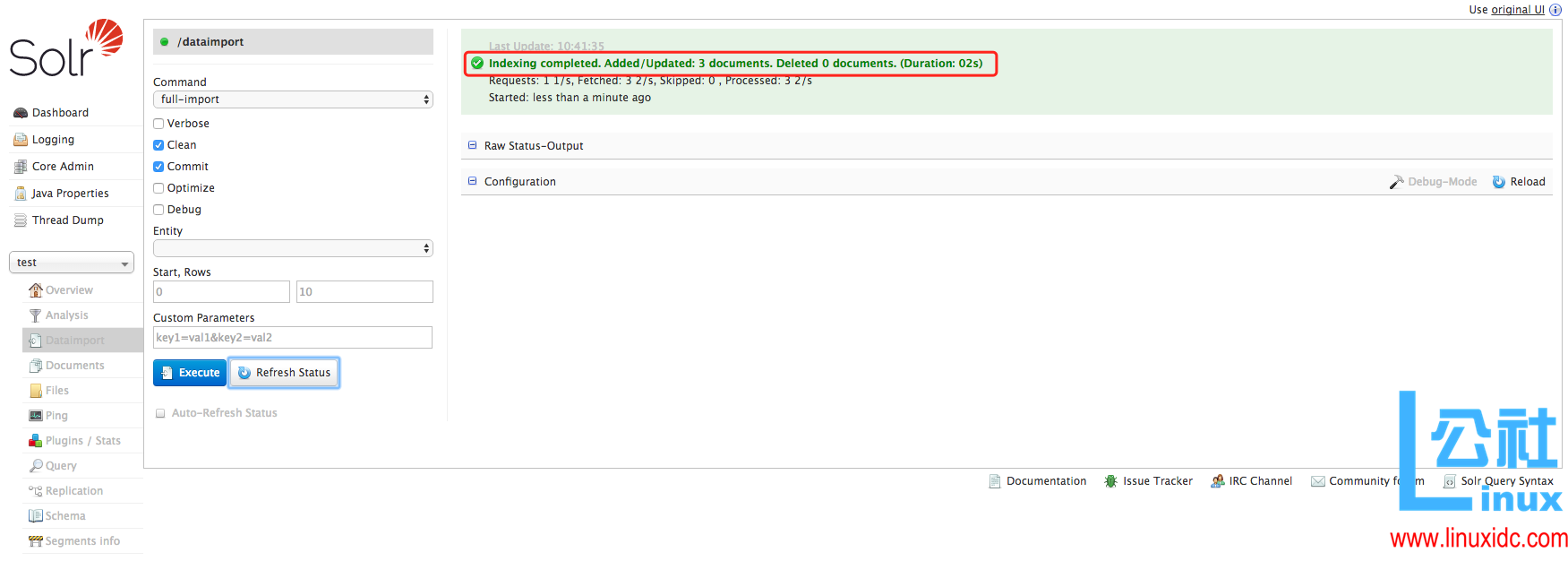
Task: Enable the Optimize checkbox
Action: (159, 188)
